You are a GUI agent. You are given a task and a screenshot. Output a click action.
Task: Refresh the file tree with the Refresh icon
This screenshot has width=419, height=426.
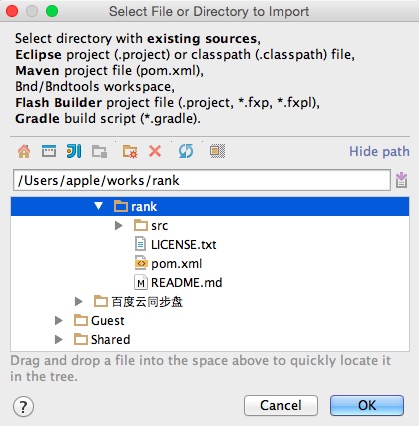click(186, 151)
